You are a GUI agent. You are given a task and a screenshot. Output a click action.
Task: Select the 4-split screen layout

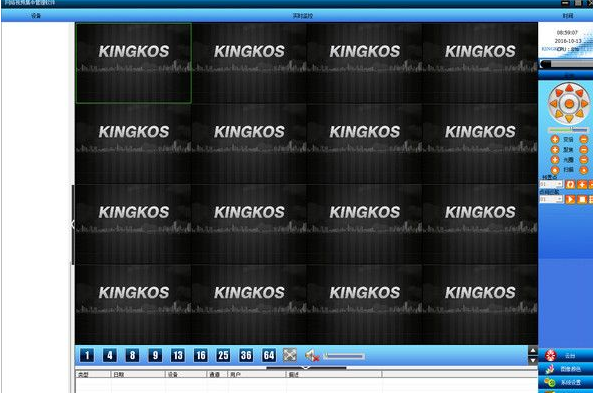[110, 355]
